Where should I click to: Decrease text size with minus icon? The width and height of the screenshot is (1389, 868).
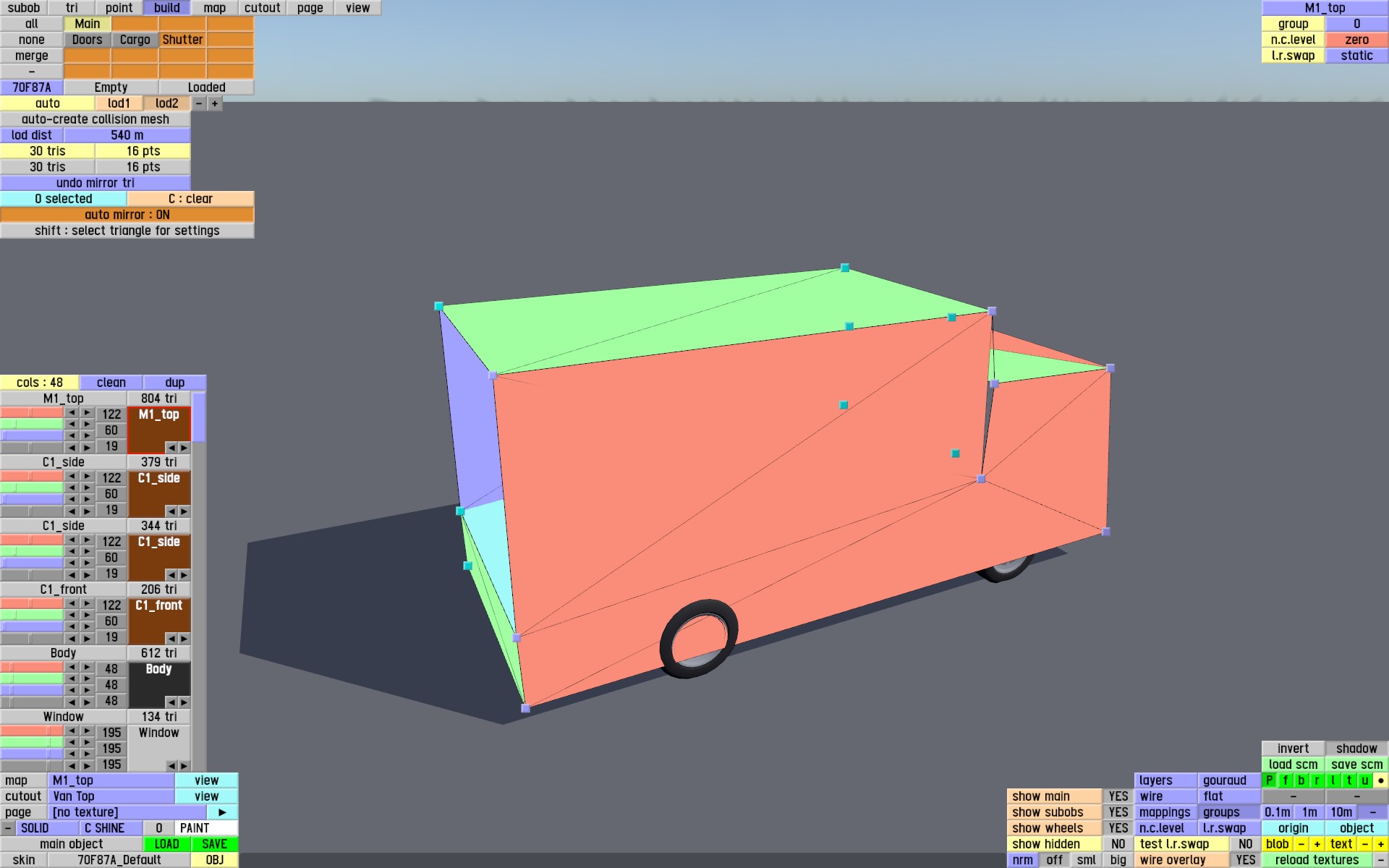point(1364,844)
